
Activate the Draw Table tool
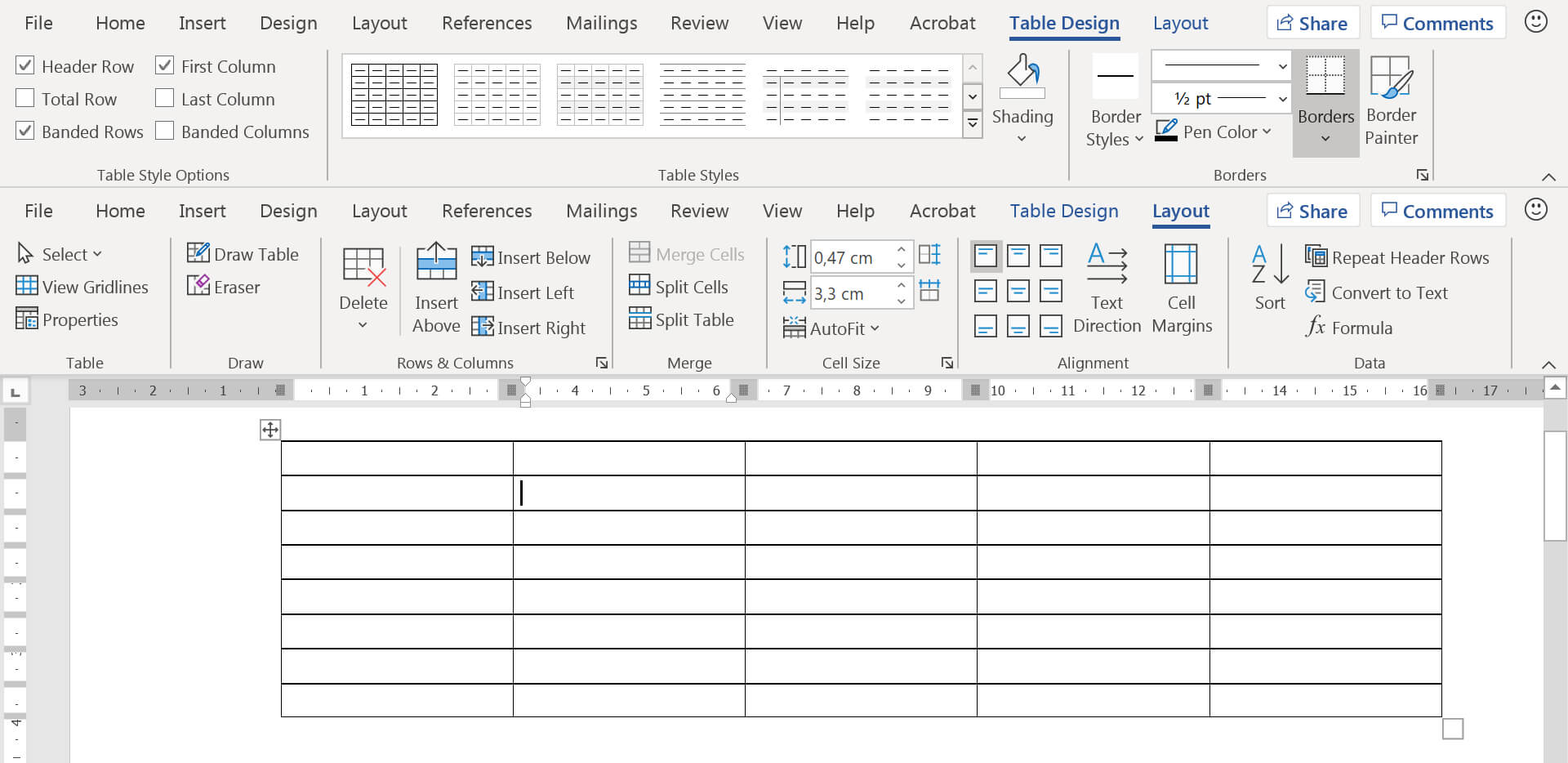coord(243,254)
